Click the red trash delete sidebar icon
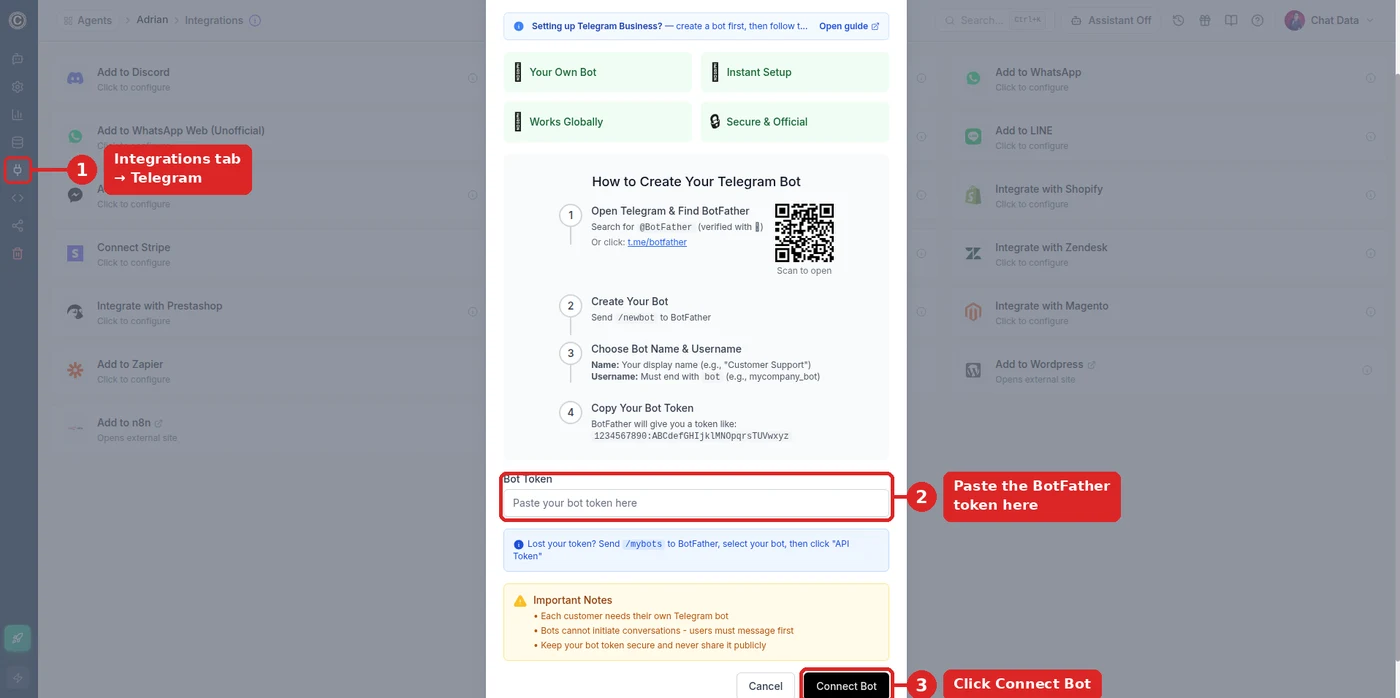This screenshot has height=698, width=1400. pos(17,254)
